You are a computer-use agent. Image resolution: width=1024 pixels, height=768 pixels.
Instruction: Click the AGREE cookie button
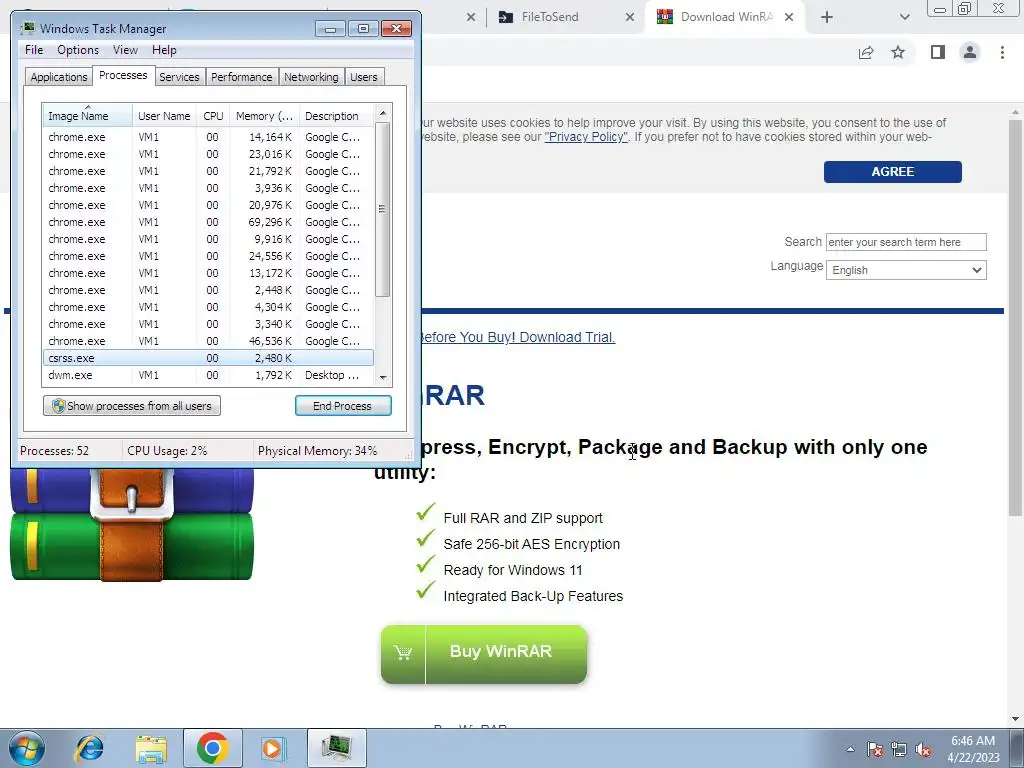pos(892,172)
